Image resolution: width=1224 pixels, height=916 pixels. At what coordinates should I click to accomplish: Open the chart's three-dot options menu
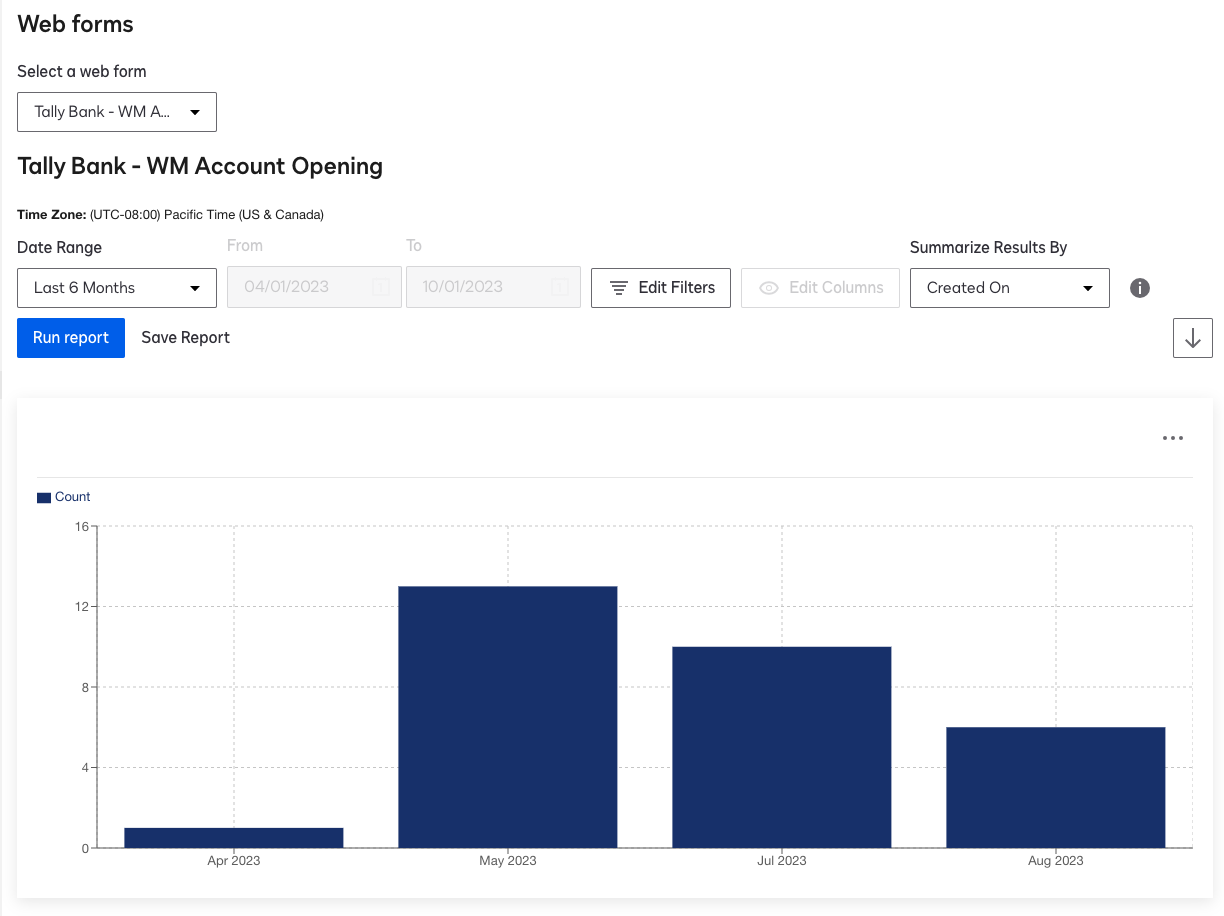[x=1172, y=437]
